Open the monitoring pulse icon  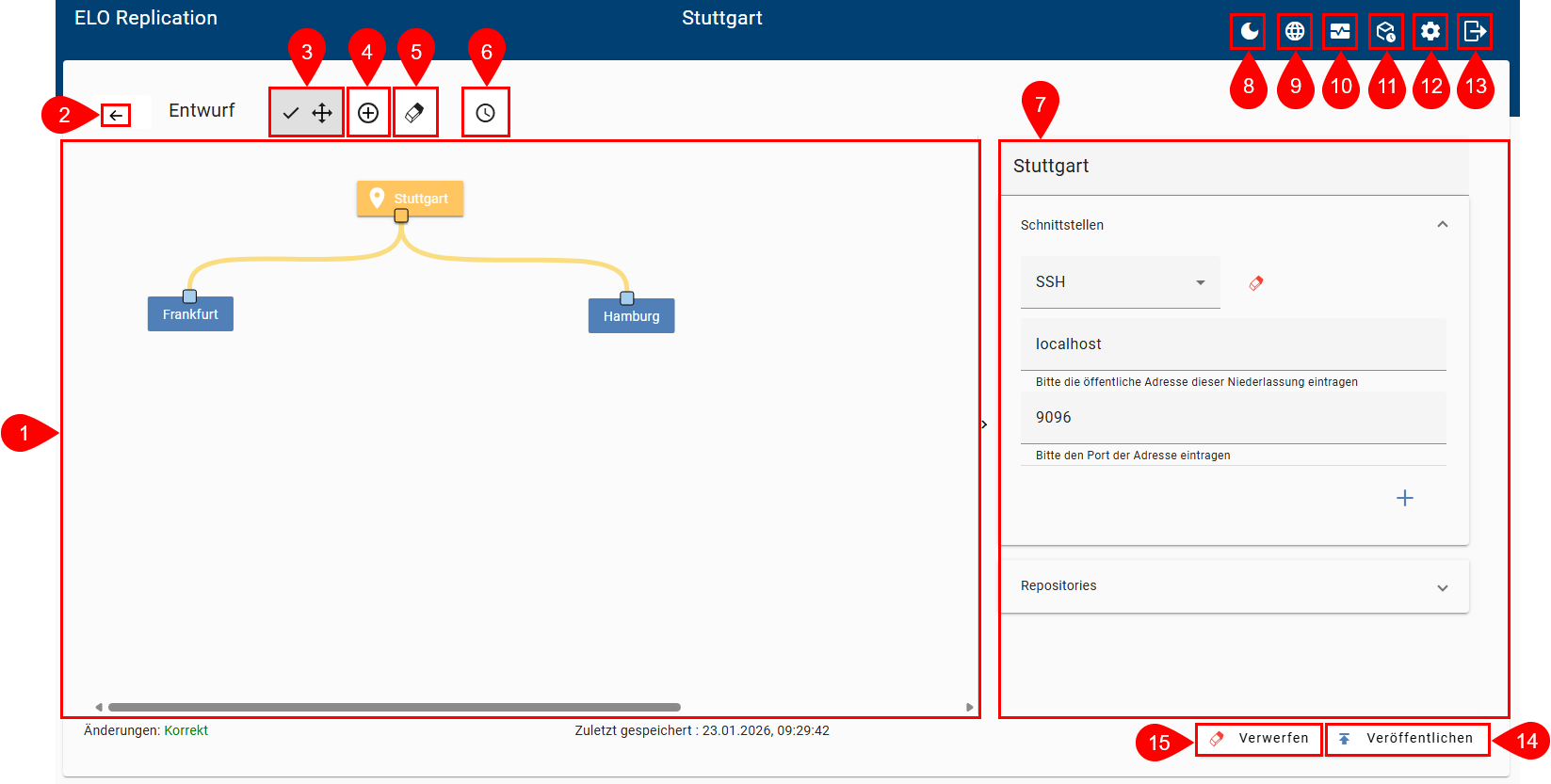(x=1340, y=31)
